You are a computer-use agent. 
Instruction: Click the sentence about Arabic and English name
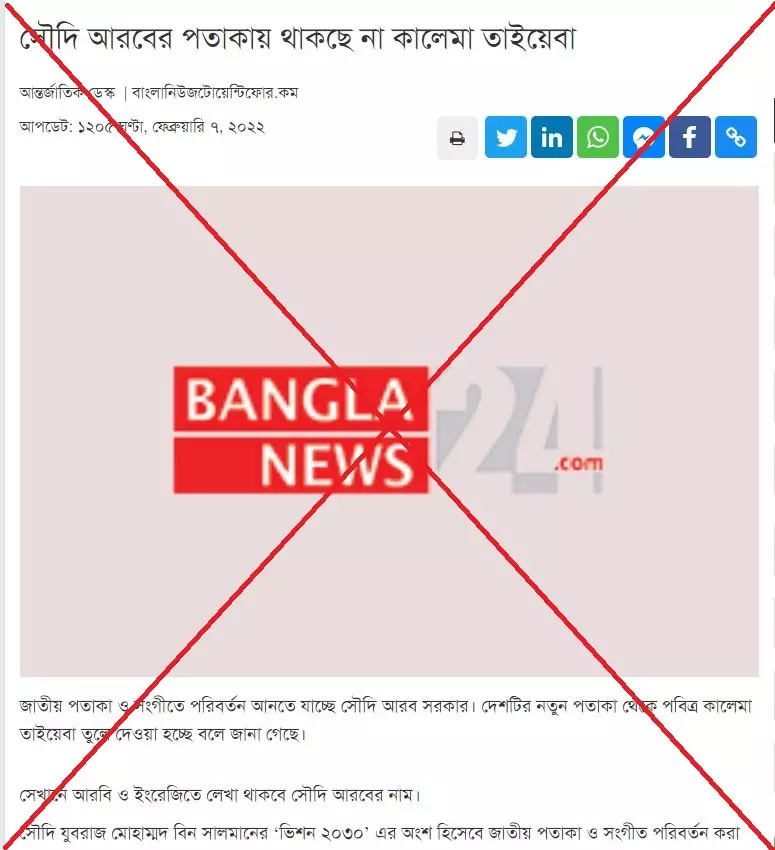(x=220, y=795)
